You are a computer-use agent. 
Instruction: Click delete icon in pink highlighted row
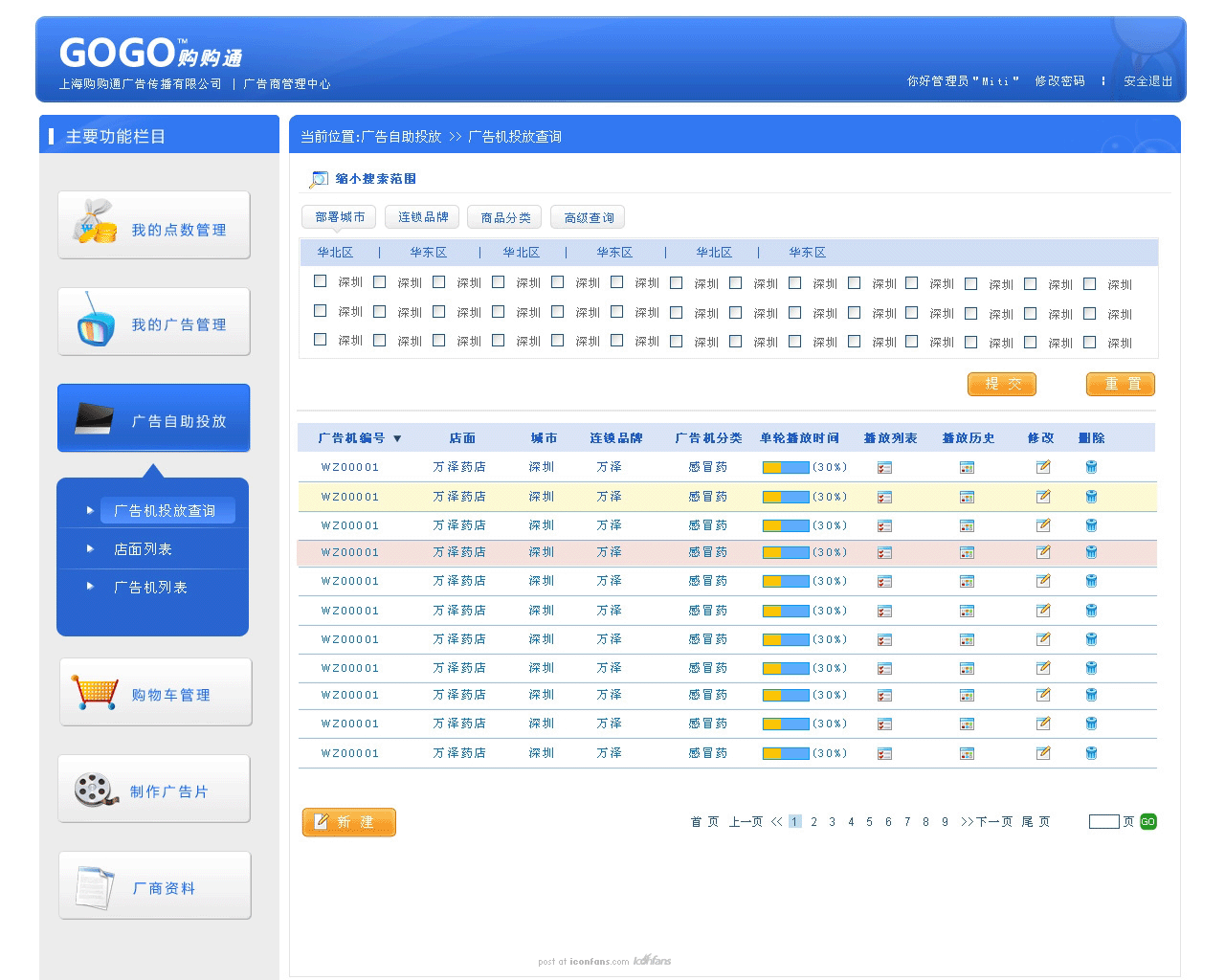[x=1091, y=552]
